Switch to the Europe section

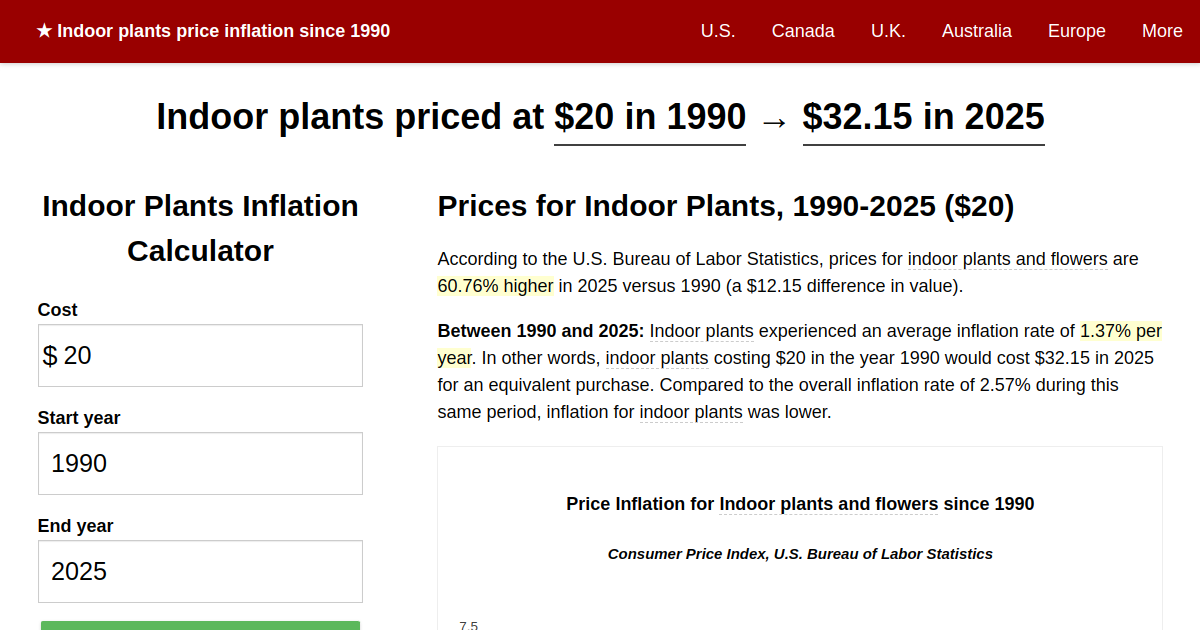pyautogui.click(x=1077, y=31)
